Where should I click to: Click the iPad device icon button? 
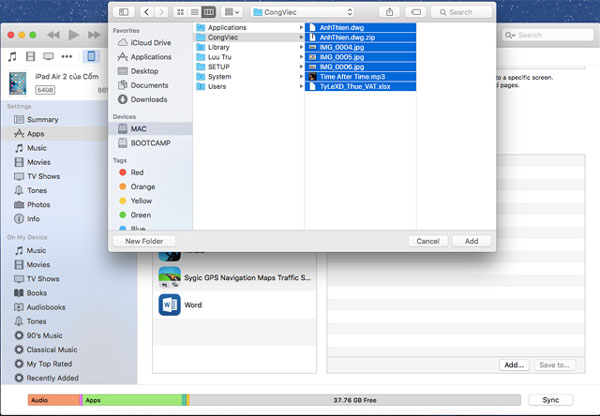(x=91, y=57)
